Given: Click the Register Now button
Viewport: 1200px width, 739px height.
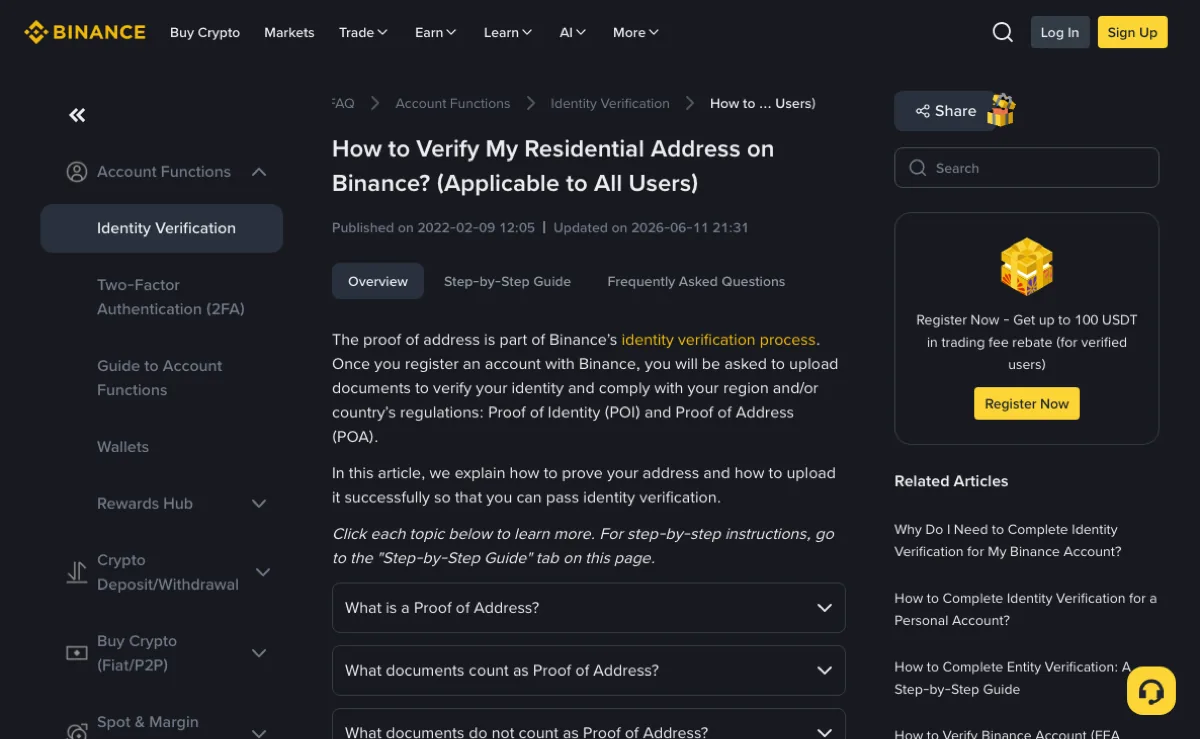Looking at the screenshot, I should [1027, 403].
